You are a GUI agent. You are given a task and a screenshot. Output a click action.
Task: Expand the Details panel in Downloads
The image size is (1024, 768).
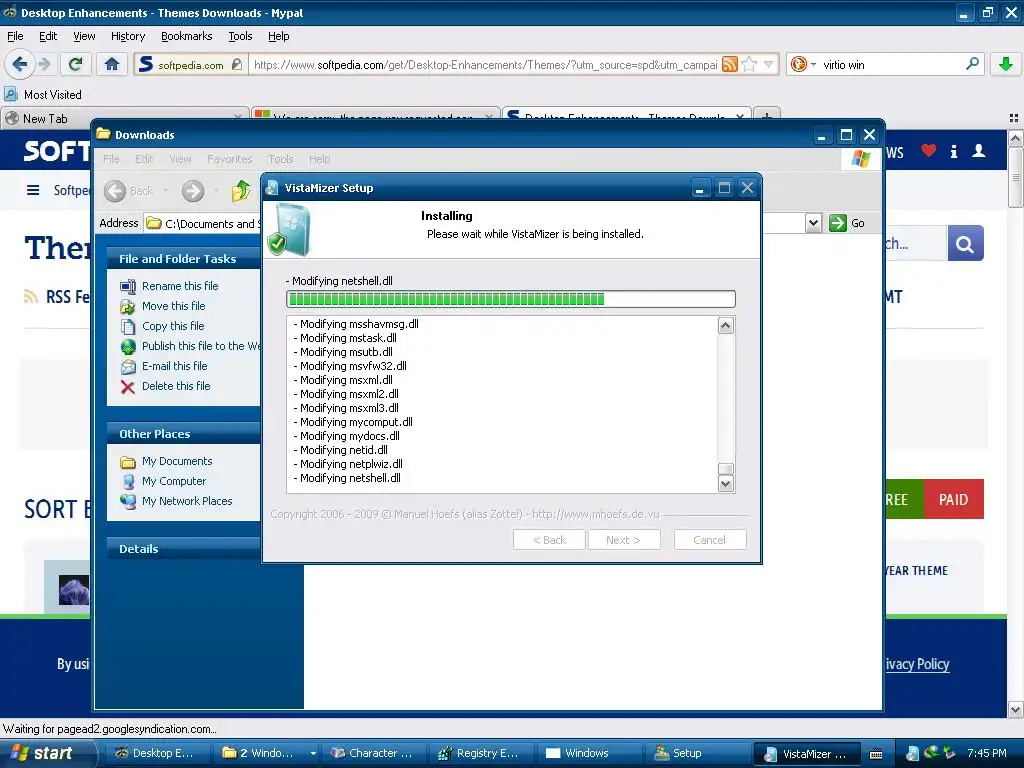coord(184,549)
